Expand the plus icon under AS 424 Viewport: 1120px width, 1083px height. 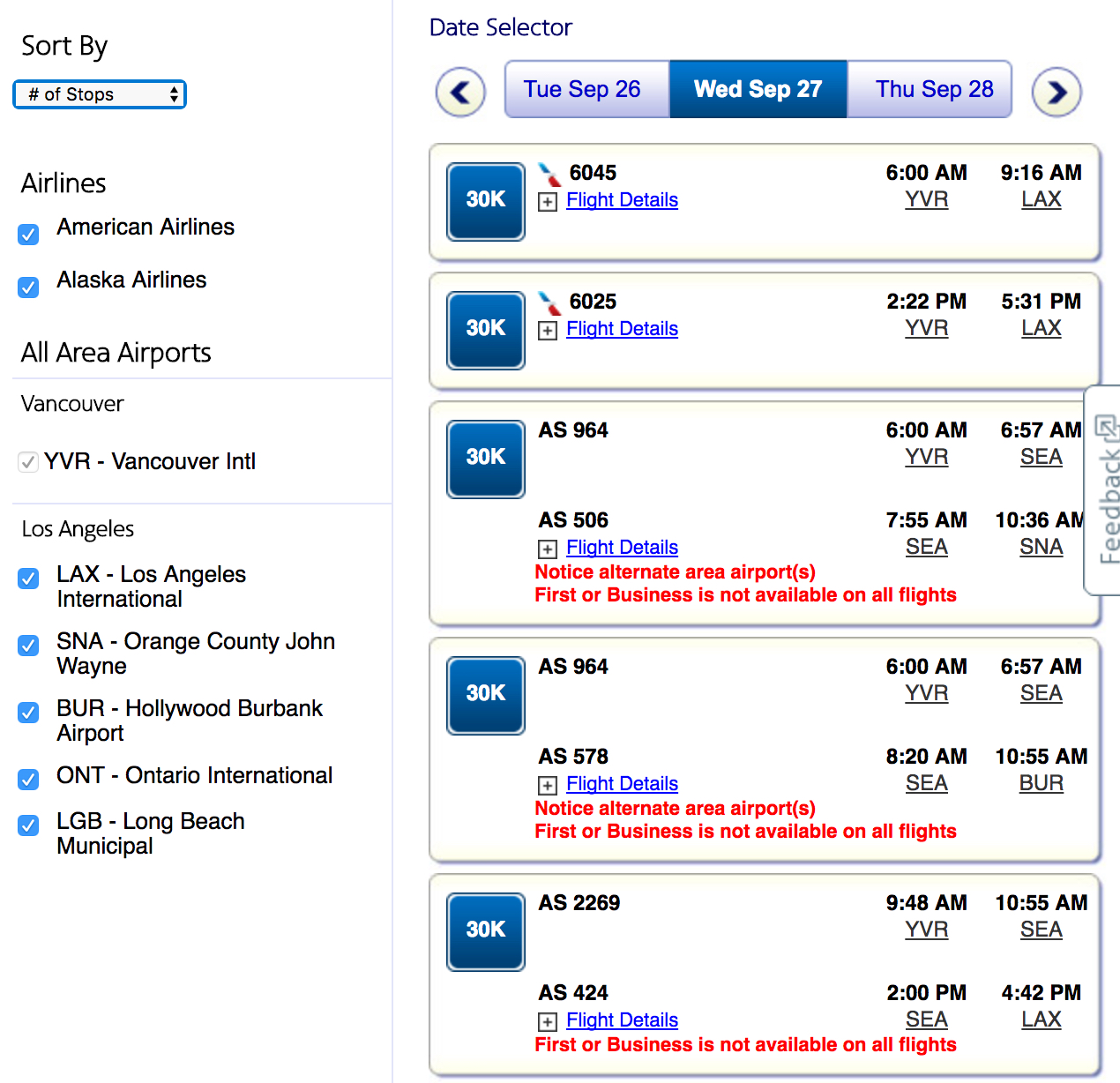click(548, 1022)
